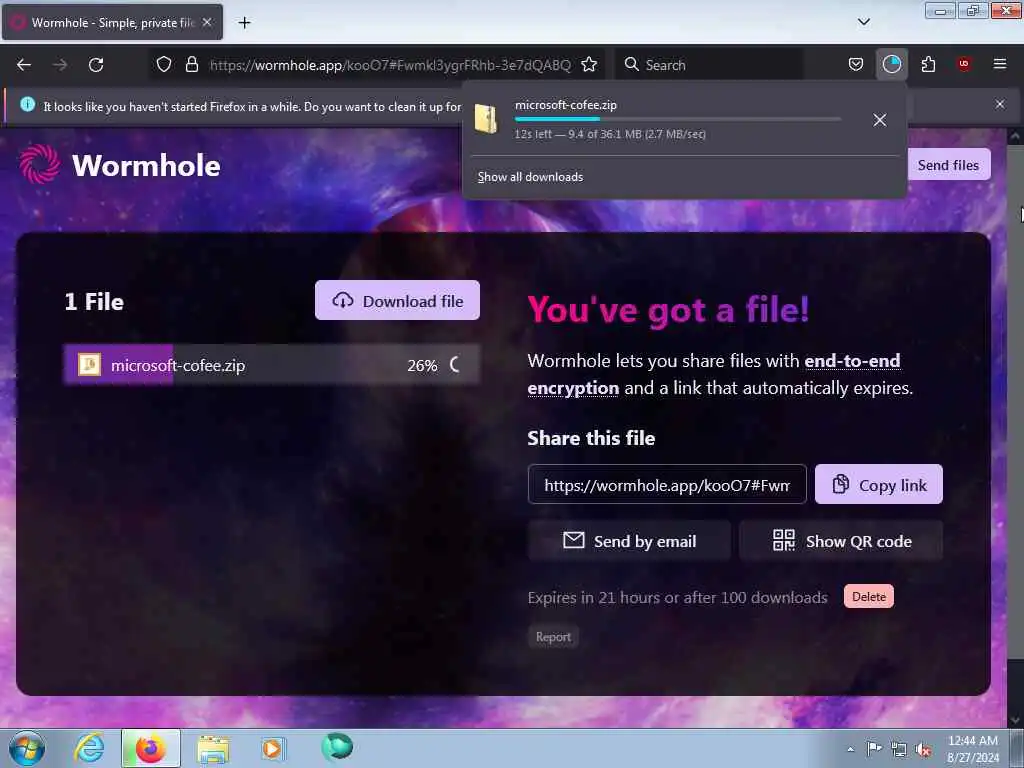Save page to Pocket
Image resolution: width=1024 pixels, height=768 pixels.
click(856, 64)
